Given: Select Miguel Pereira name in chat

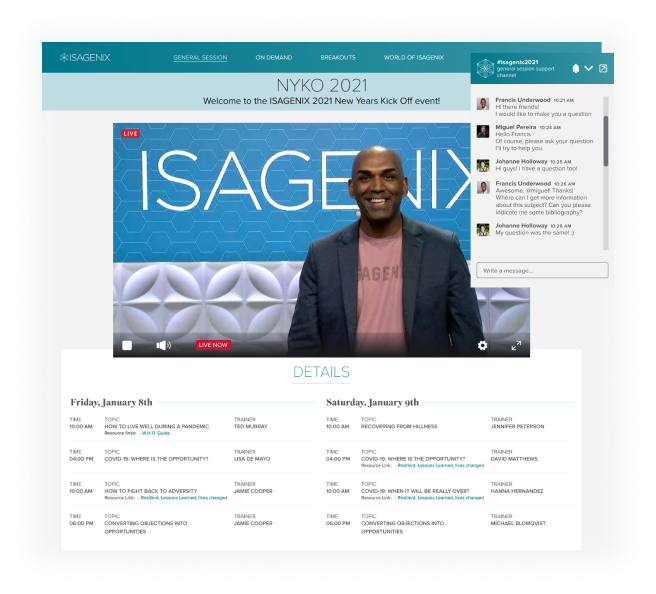Looking at the screenshot, I should click(515, 127).
